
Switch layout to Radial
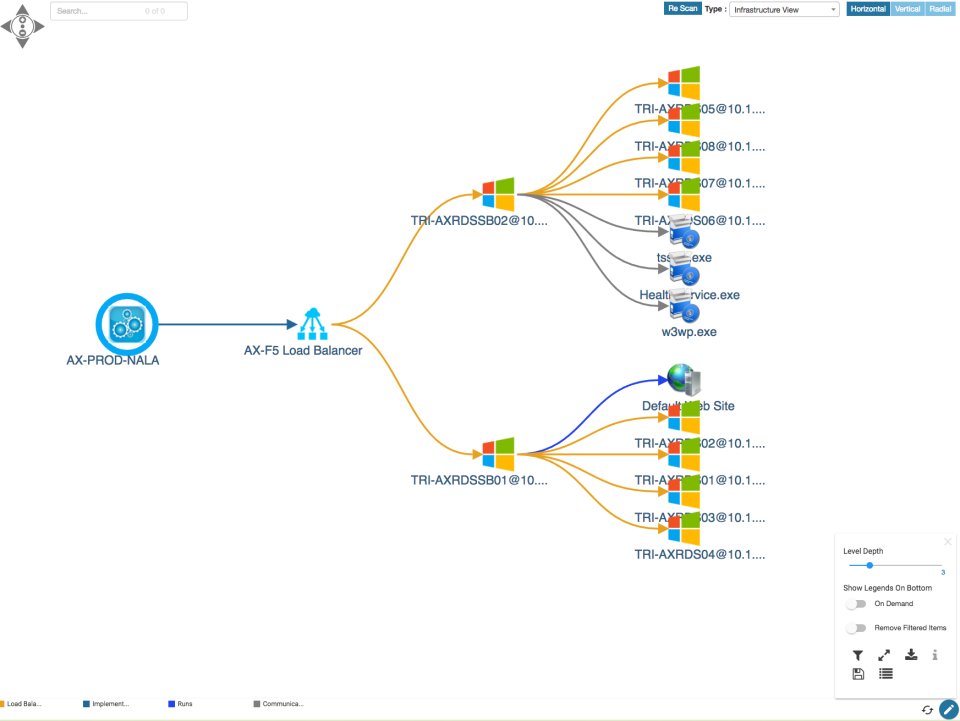[940, 8]
